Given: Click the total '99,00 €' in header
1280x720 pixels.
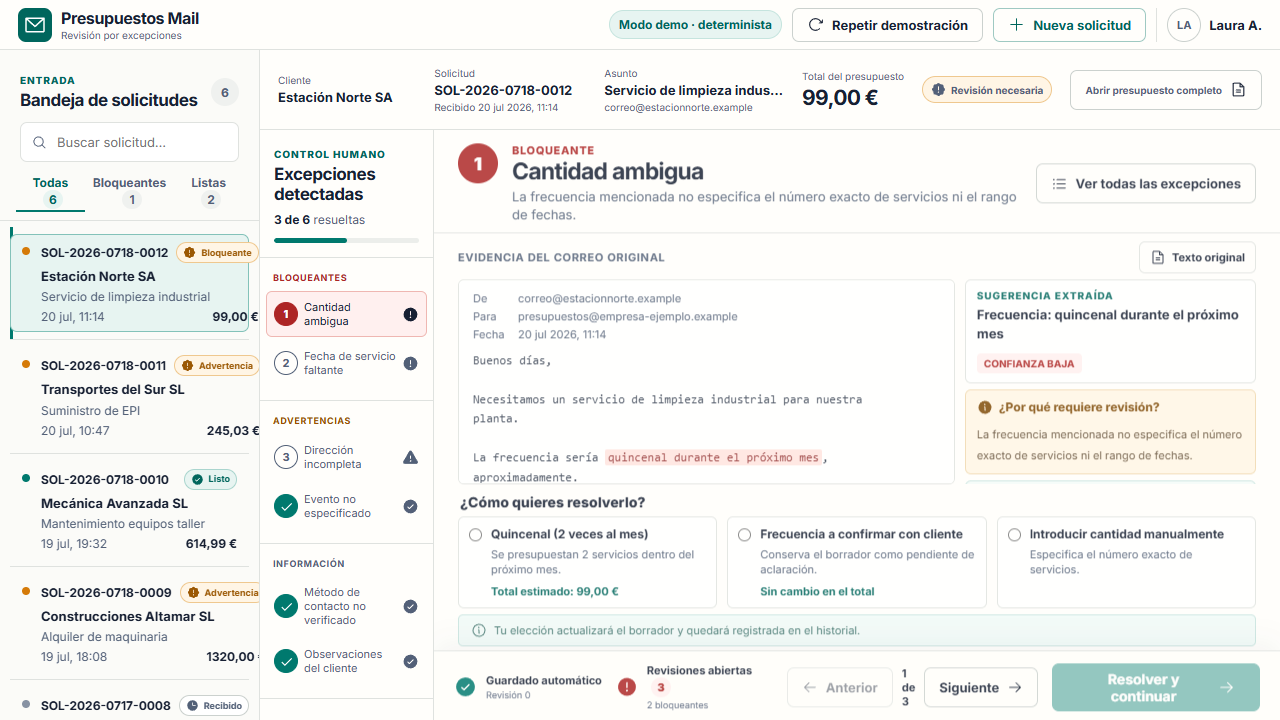Looking at the screenshot, I should coord(840,97).
